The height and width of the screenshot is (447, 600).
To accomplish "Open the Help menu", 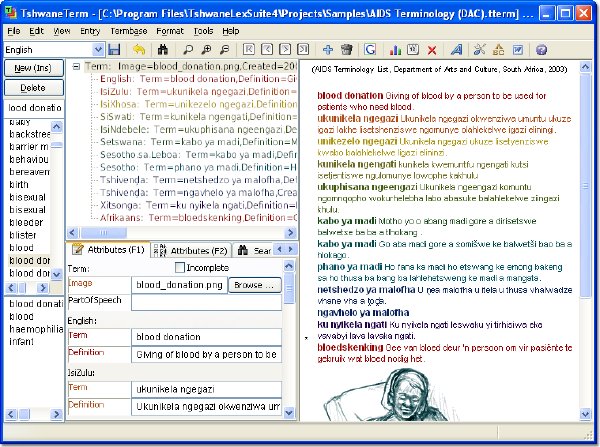I will click(x=231, y=31).
